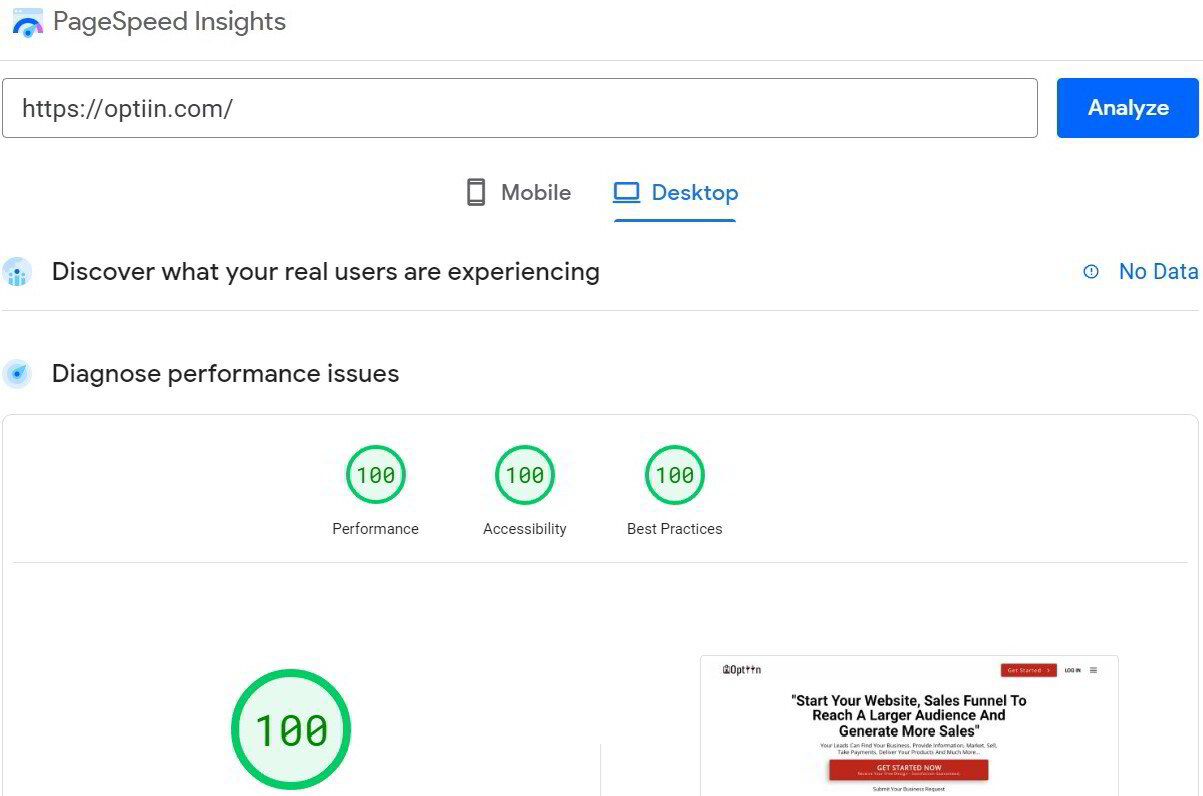Screen dimensions: 1203x796
Task: Click the Accessibility 100 score gauge
Action: (524, 474)
